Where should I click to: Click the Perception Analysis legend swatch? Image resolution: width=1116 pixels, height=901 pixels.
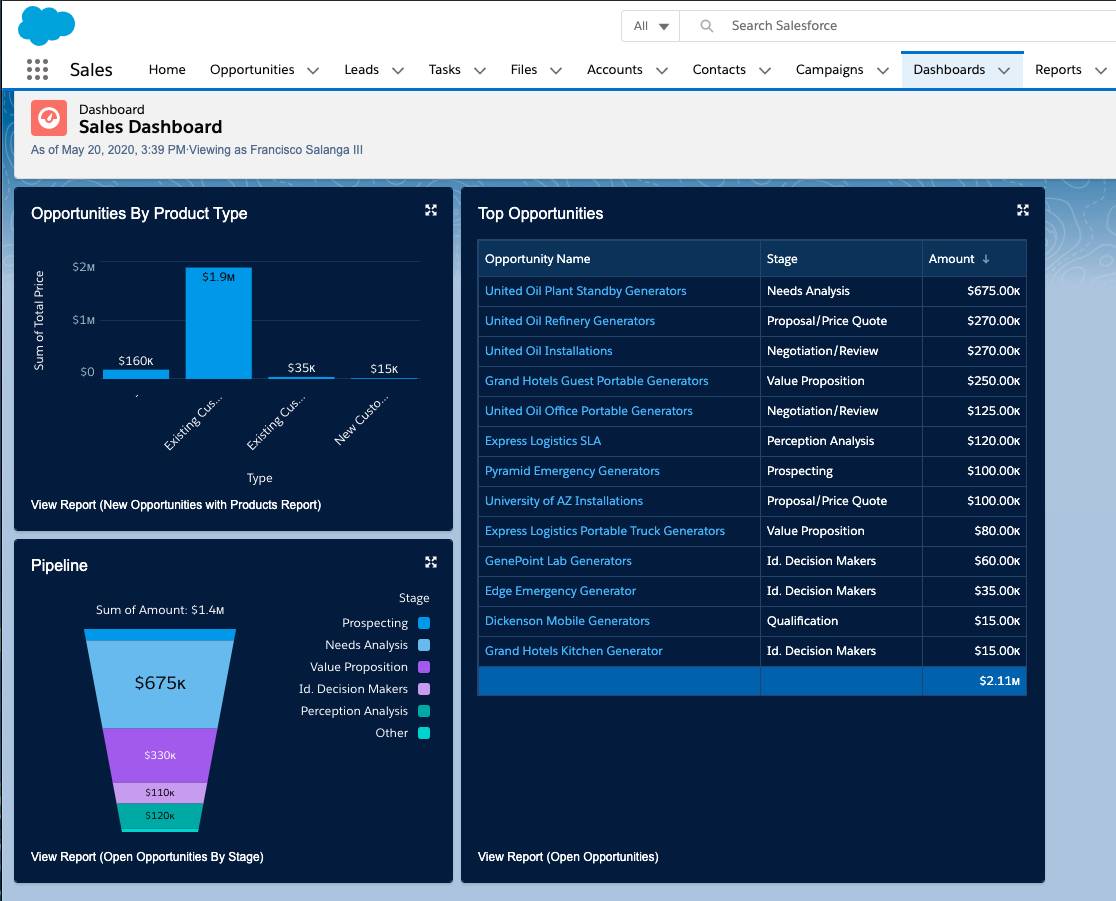point(424,711)
